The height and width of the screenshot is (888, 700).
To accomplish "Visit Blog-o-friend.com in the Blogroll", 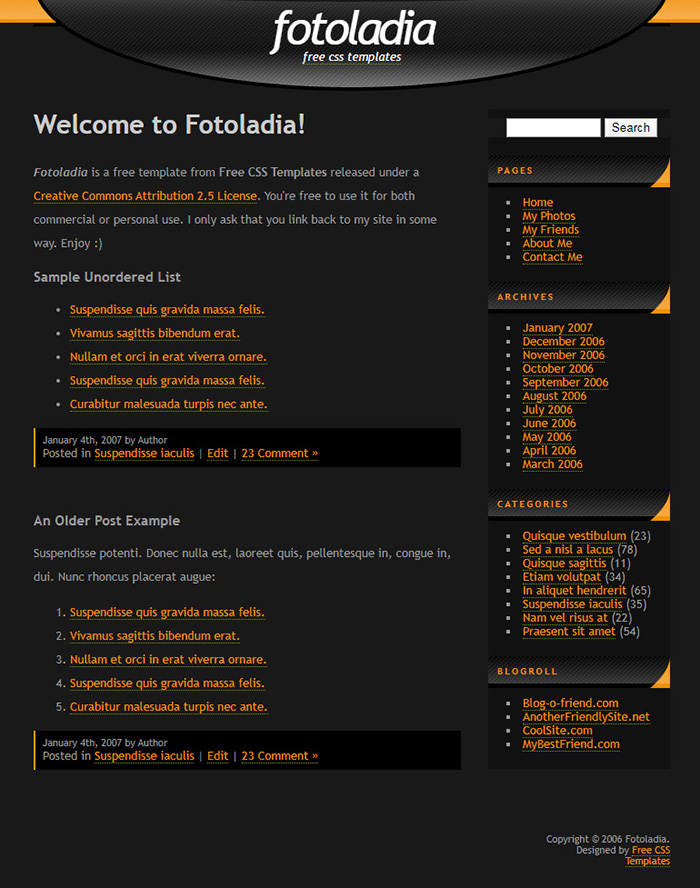I will [570, 703].
